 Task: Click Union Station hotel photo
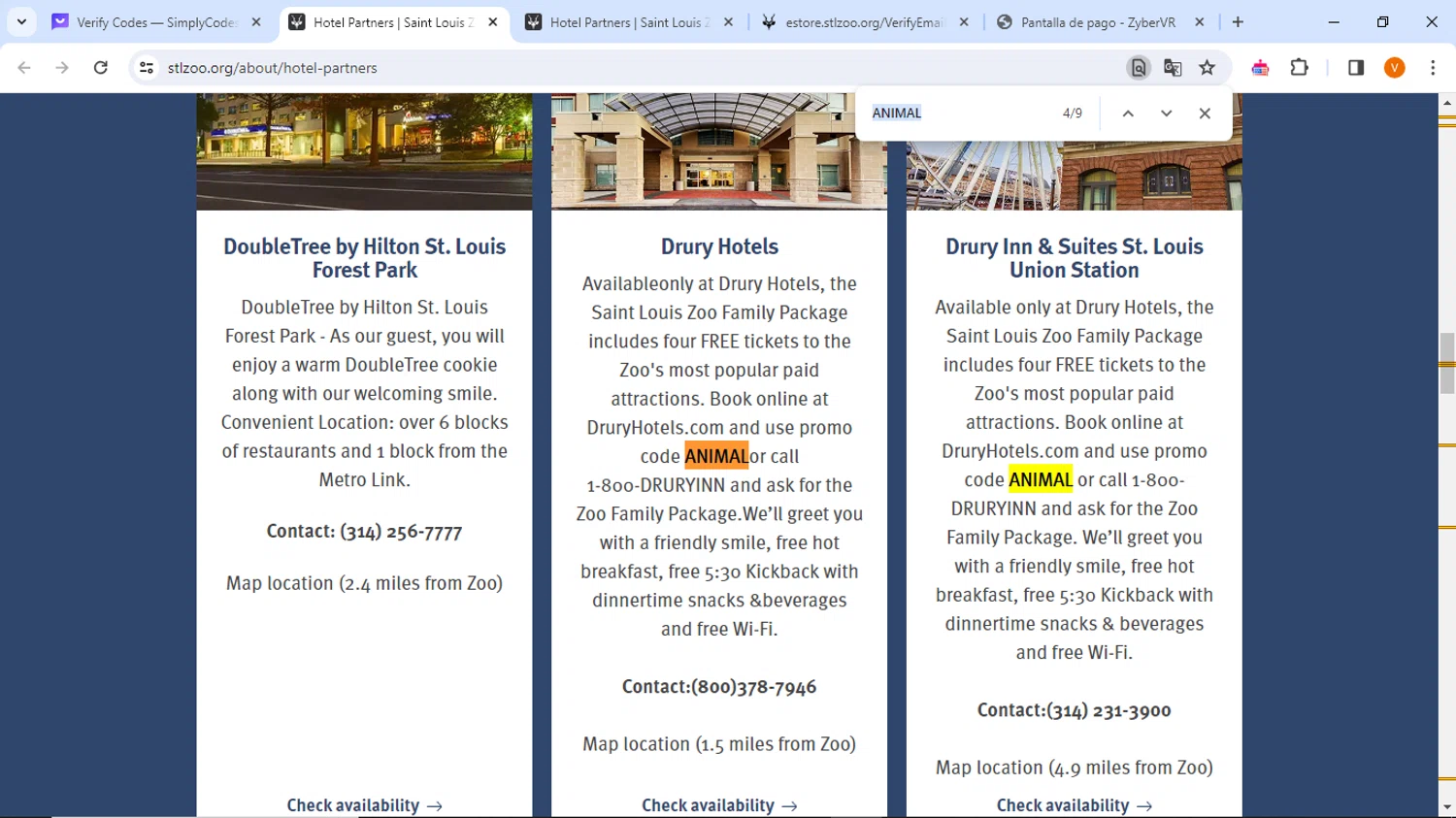1075,176
